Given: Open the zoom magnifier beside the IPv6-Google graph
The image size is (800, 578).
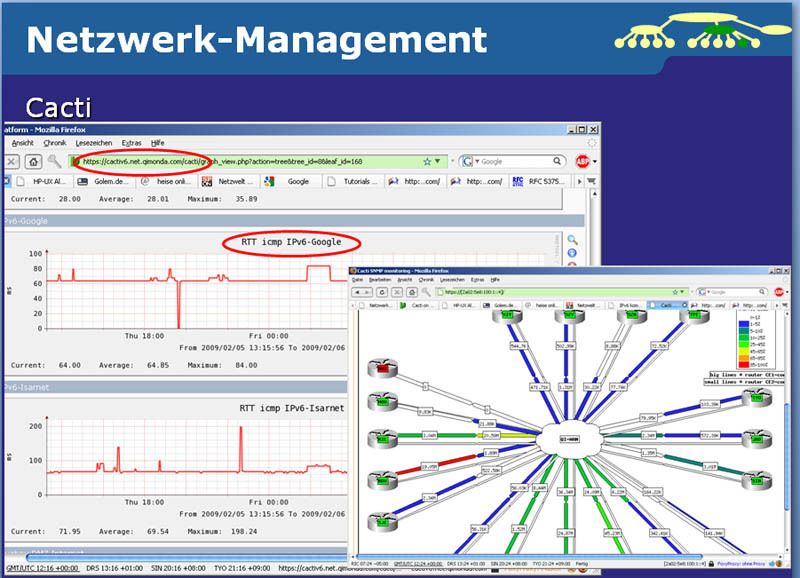Looking at the screenshot, I should pyautogui.click(x=573, y=240).
